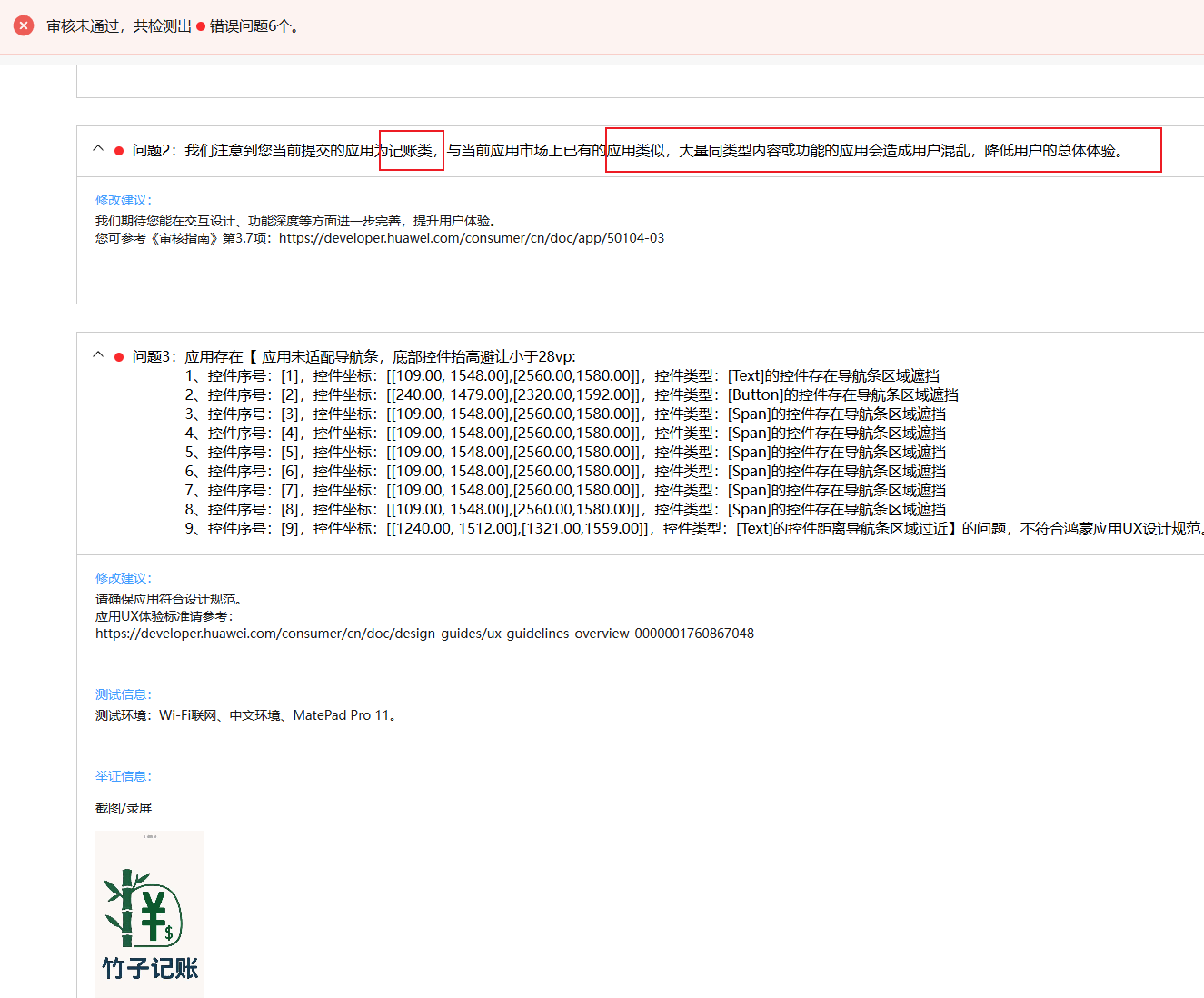Collapse the 问题2 section with its chevron

(x=98, y=149)
